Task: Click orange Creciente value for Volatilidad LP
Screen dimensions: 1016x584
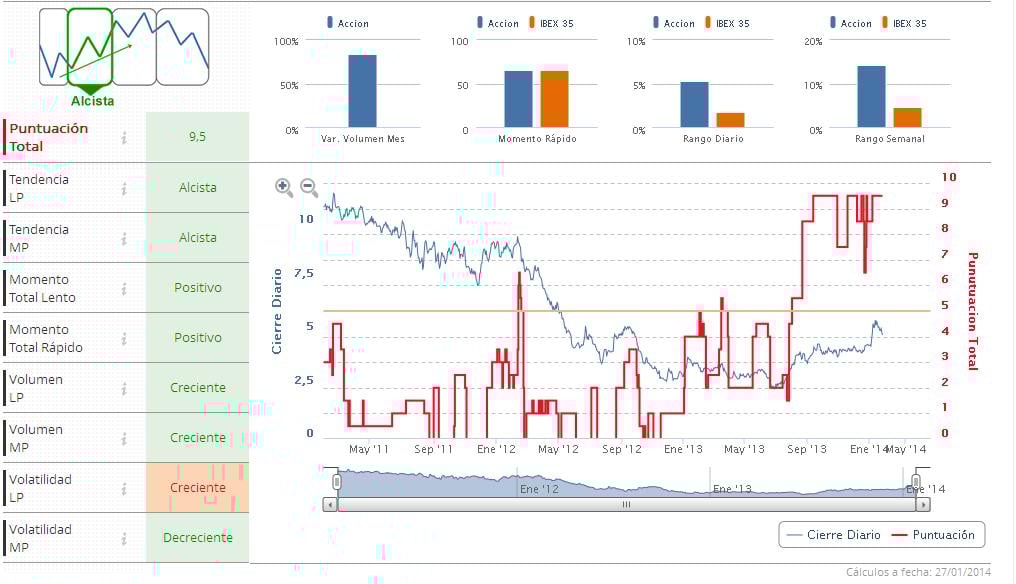Action: point(198,487)
